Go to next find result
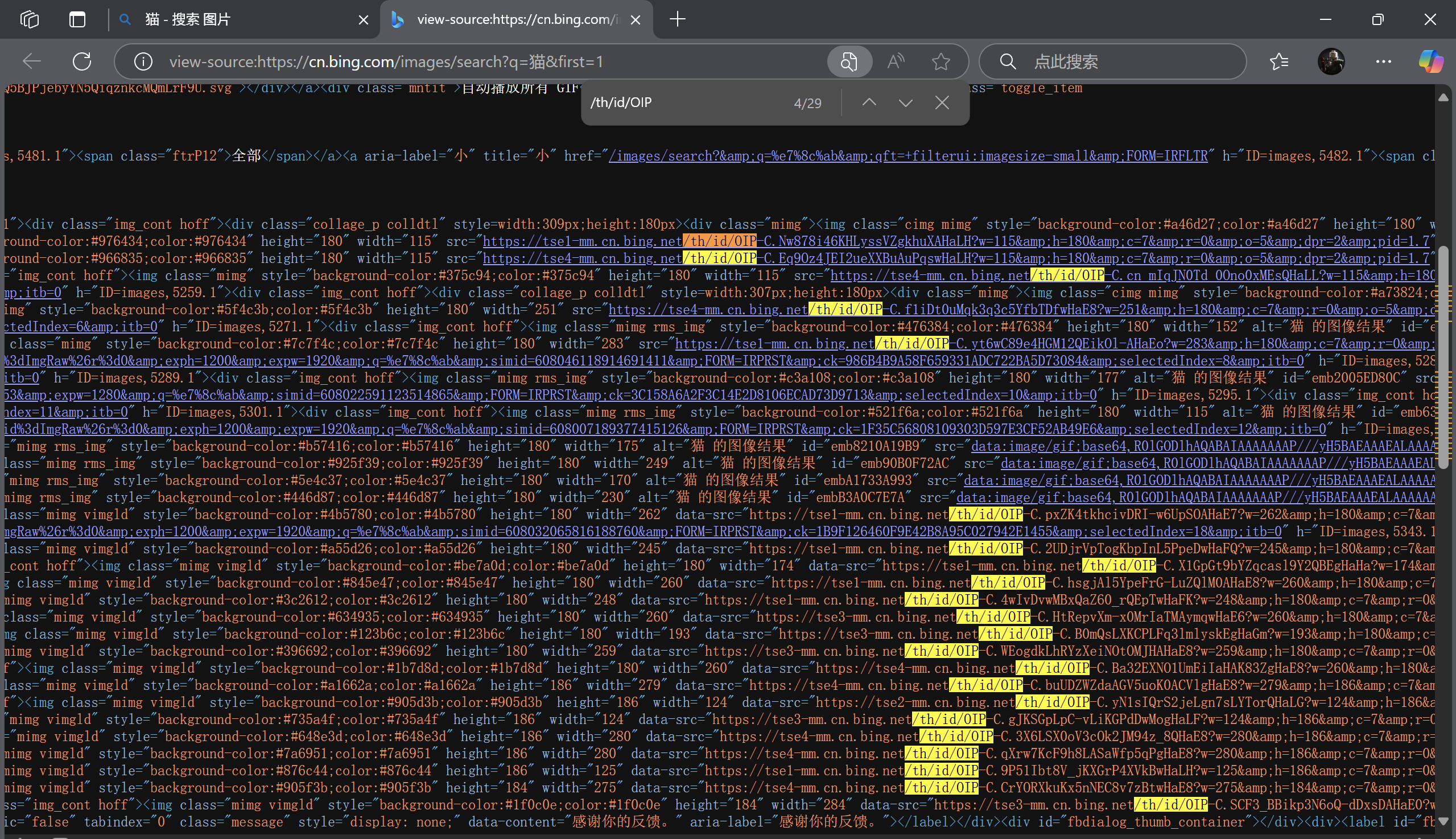1456x839 pixels. point(905,103)
